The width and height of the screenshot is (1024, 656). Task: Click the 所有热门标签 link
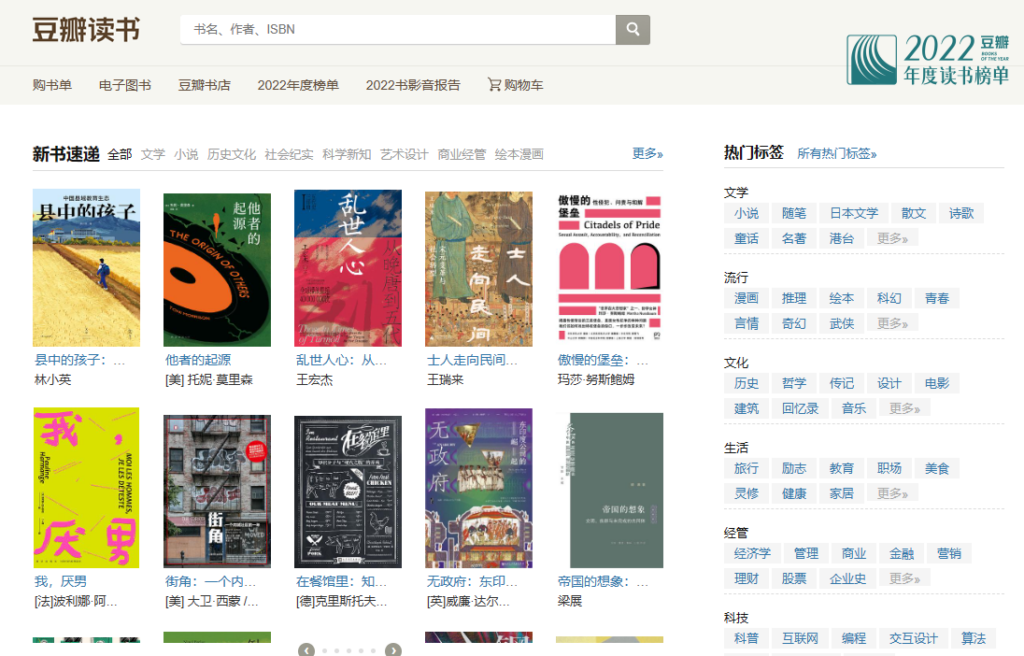[x=836, y=153]
